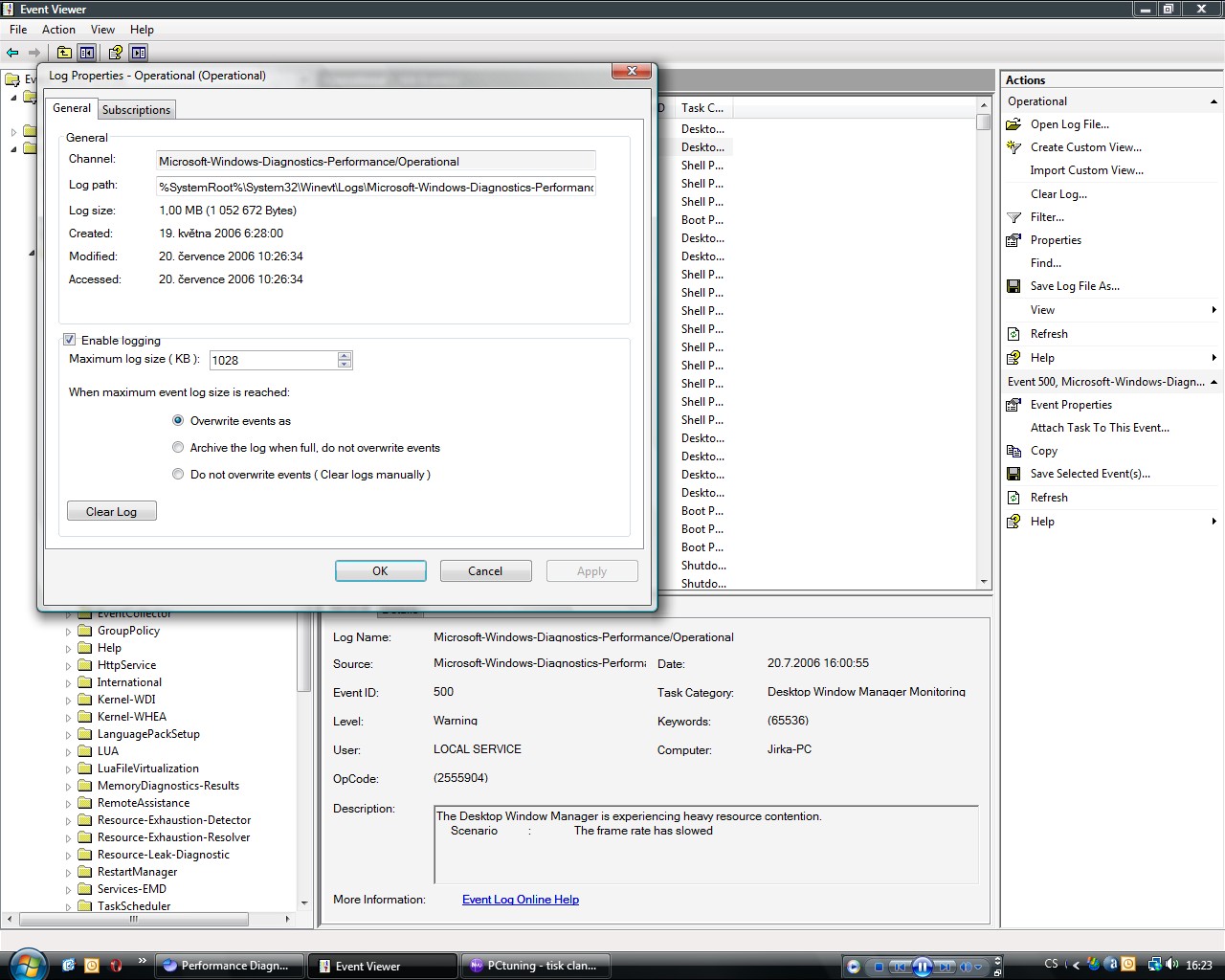Click the Save Selected Event(s) disk icon
1225x980 pixels.
1014,474
